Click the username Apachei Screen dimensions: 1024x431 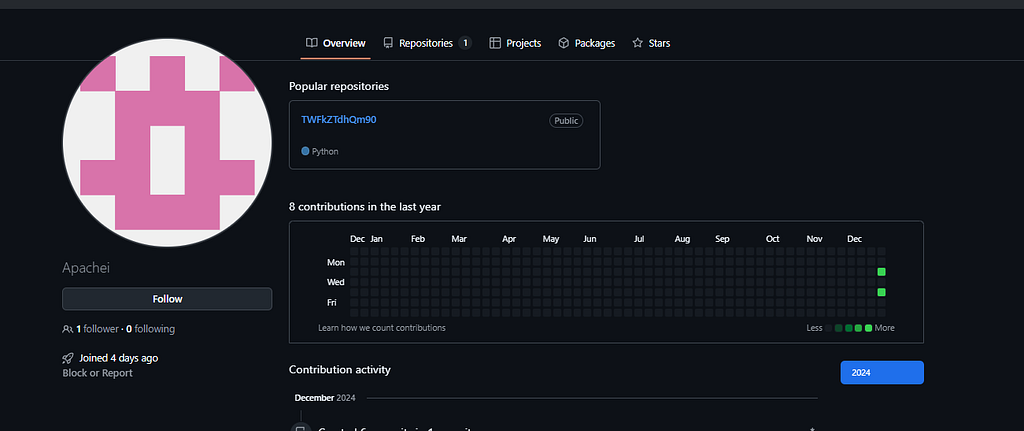pyautogui.click(x=86, y=268)
